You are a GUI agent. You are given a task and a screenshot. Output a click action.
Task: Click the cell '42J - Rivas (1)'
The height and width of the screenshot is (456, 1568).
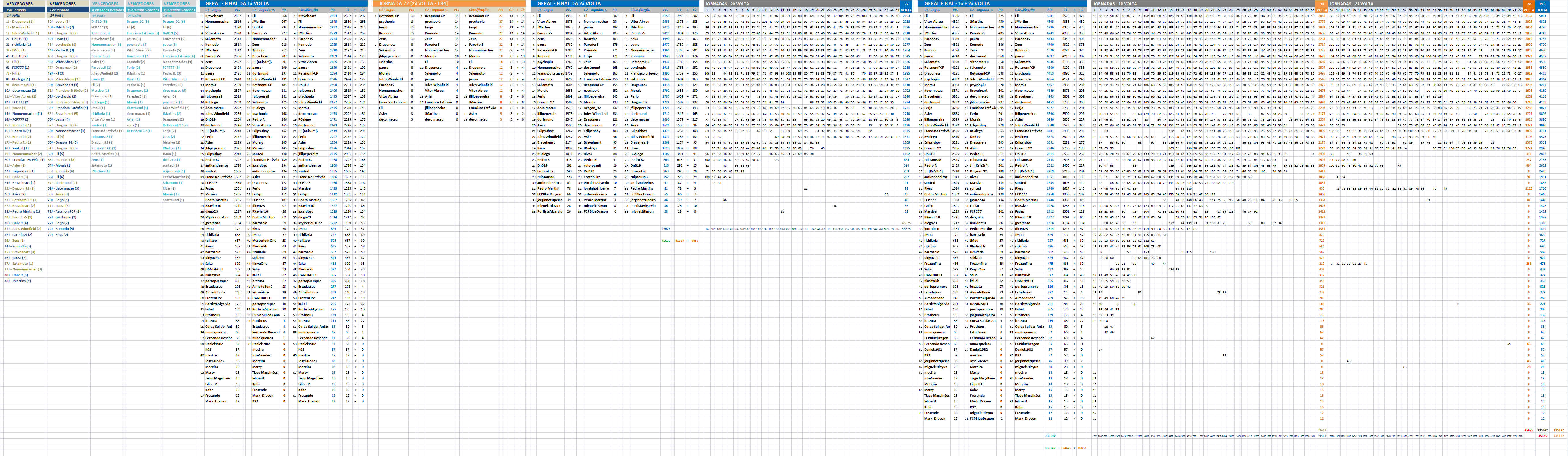(68, 39)
